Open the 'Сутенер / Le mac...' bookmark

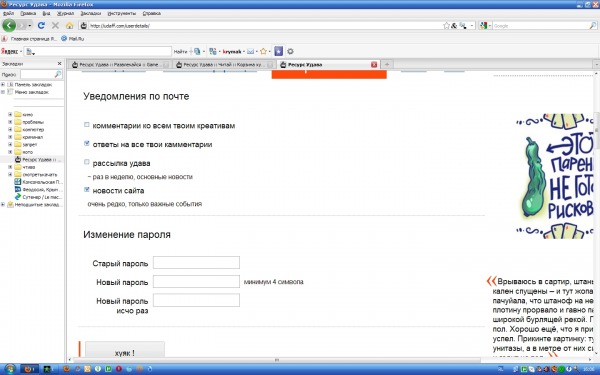(x=38, y=197)
